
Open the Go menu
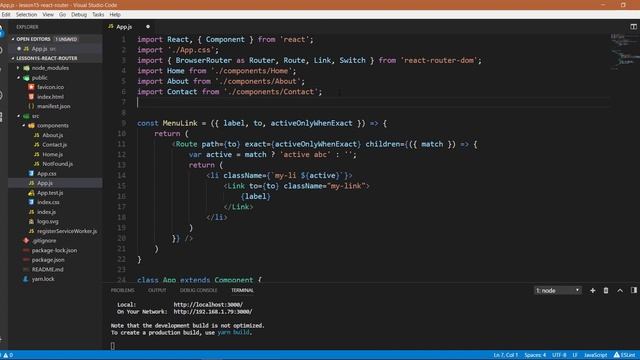[x=62, y=14]
